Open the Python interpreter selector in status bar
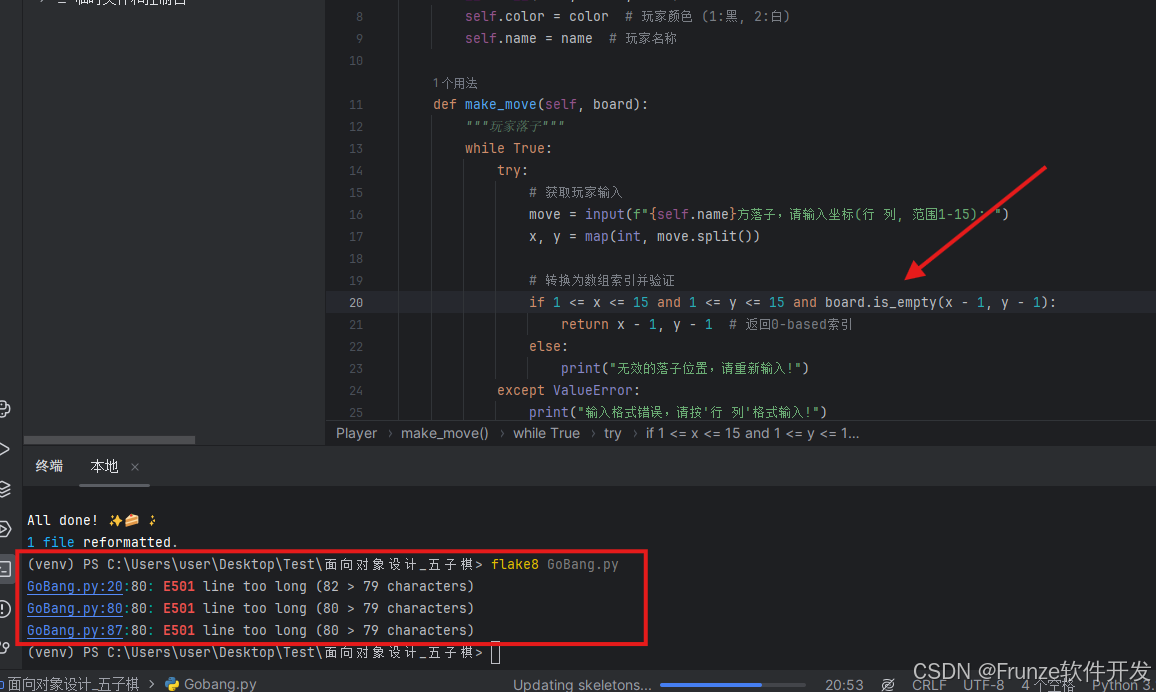The width and height of the screenshot is (1156, 692). coord(1123,685)
